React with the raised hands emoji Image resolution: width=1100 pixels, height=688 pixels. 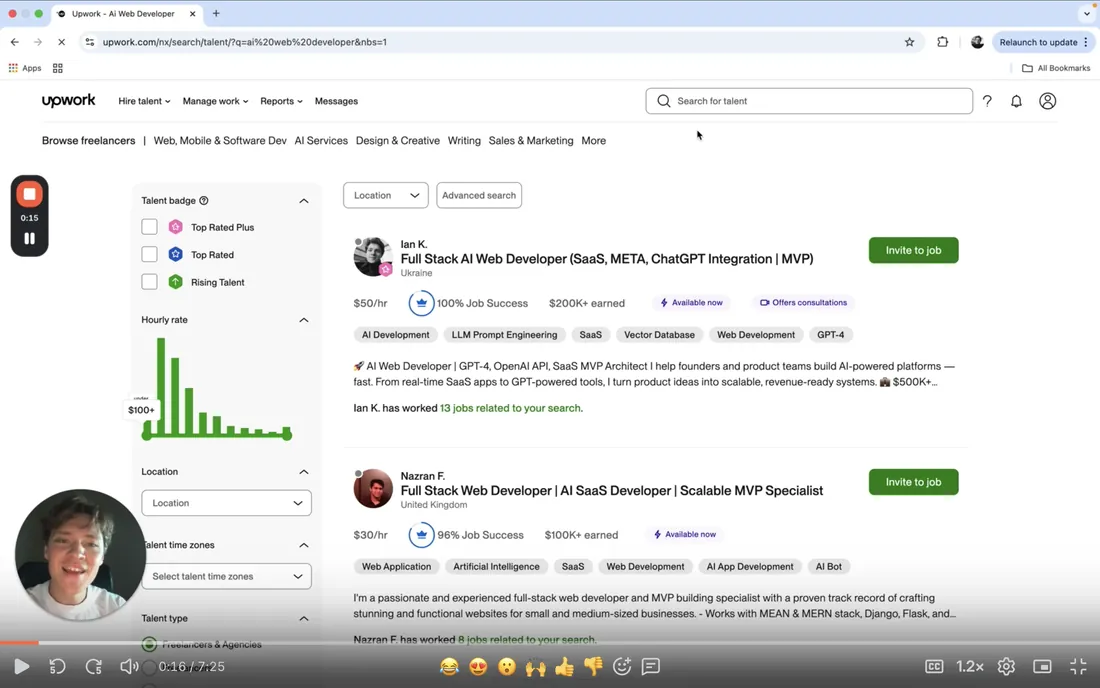point(535,666)
